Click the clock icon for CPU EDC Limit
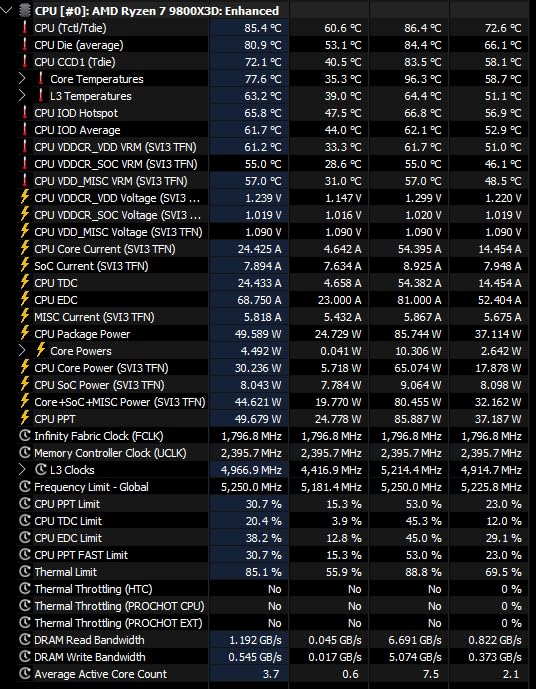The height and width of the screenshot is (689, 536). click(25, 538)
